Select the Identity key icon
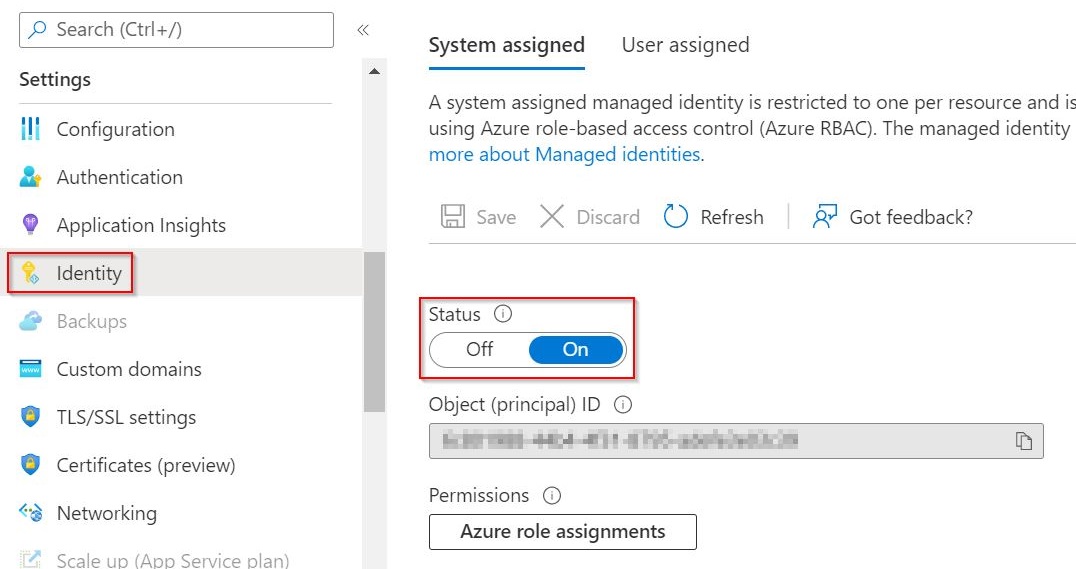 30,273
